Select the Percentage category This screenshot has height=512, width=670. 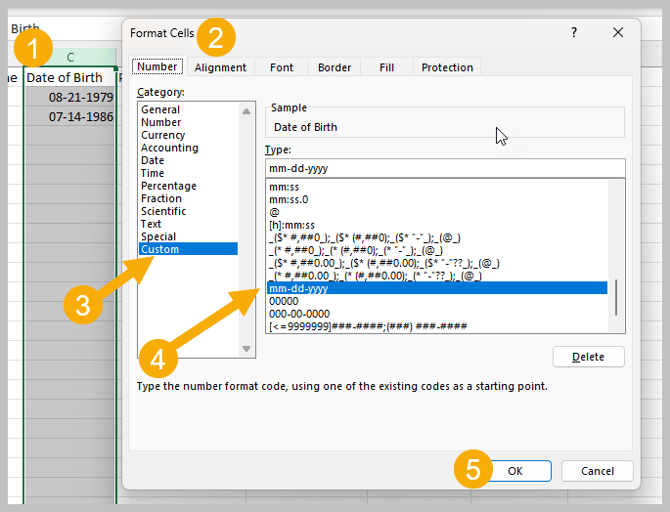pyautogui.click(x=188, y=186)
